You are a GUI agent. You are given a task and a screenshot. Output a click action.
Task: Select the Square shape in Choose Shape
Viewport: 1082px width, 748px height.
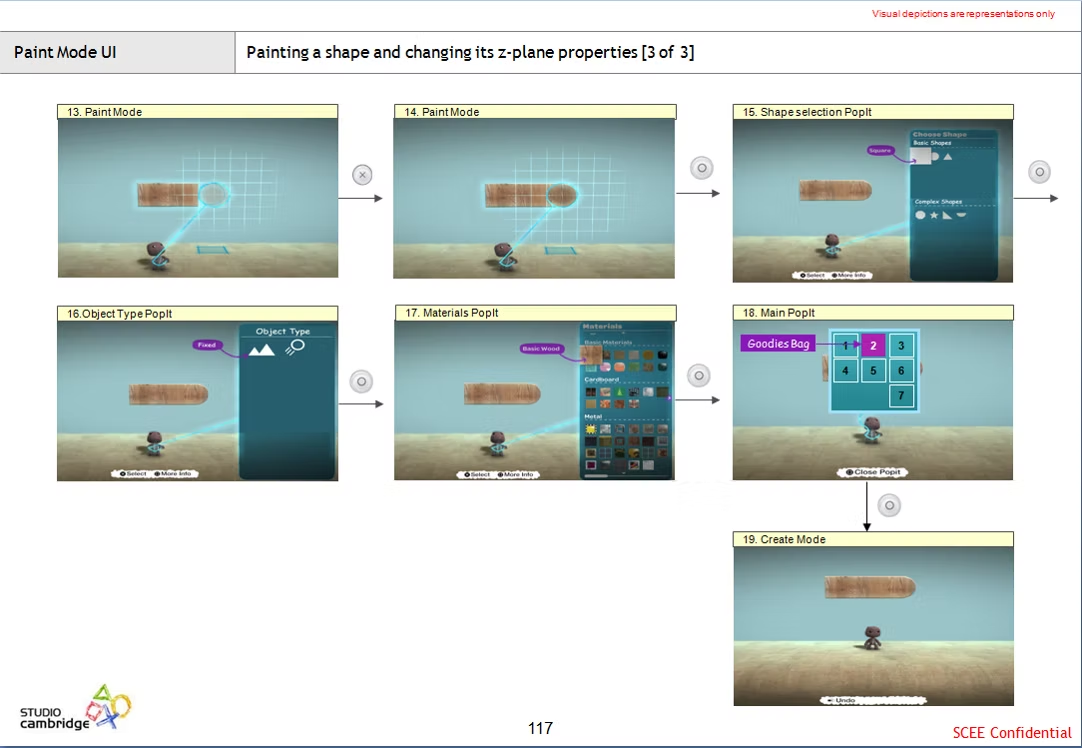click(x=921, y=157)
